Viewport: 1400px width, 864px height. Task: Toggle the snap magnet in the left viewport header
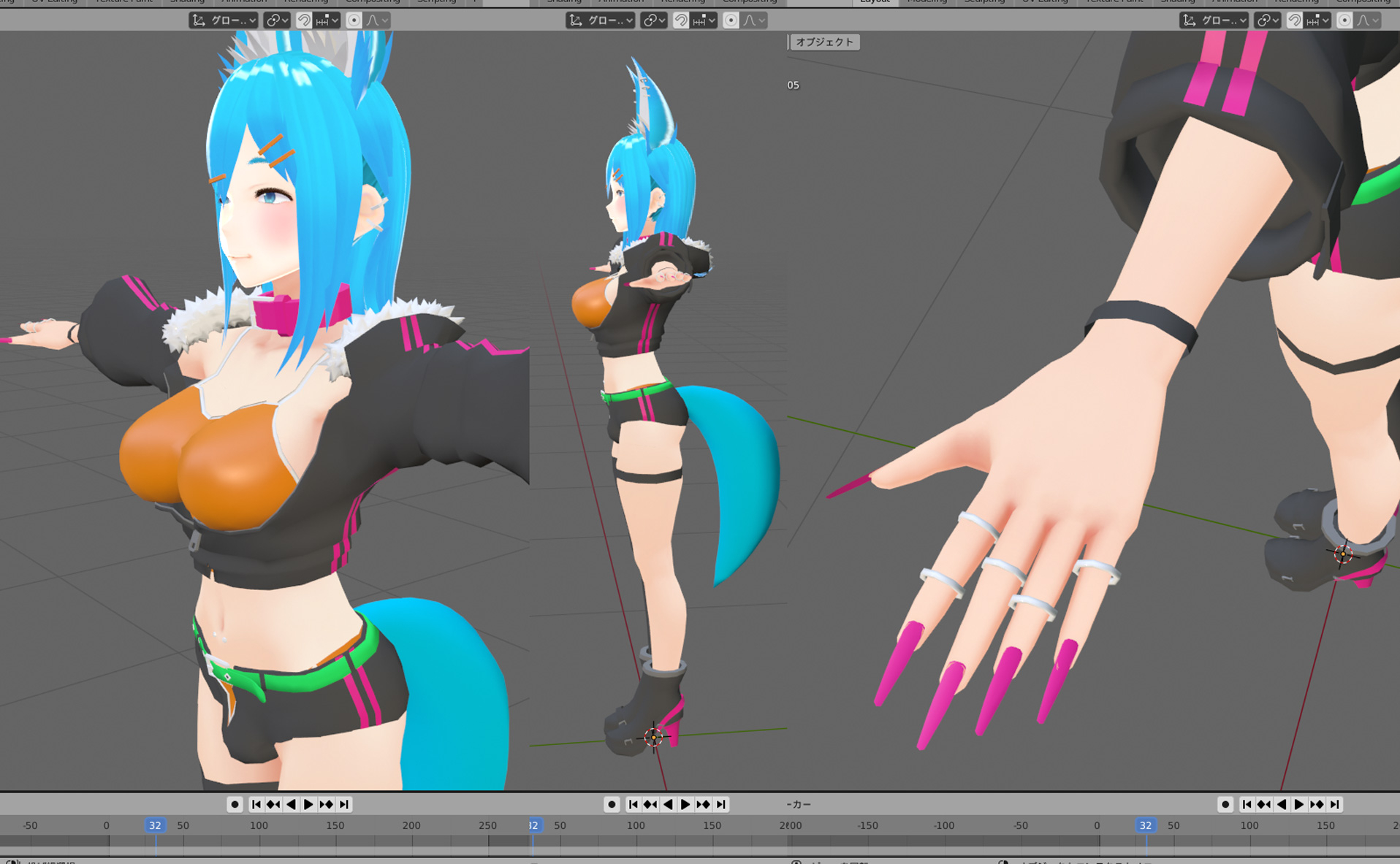pos(304,20)
